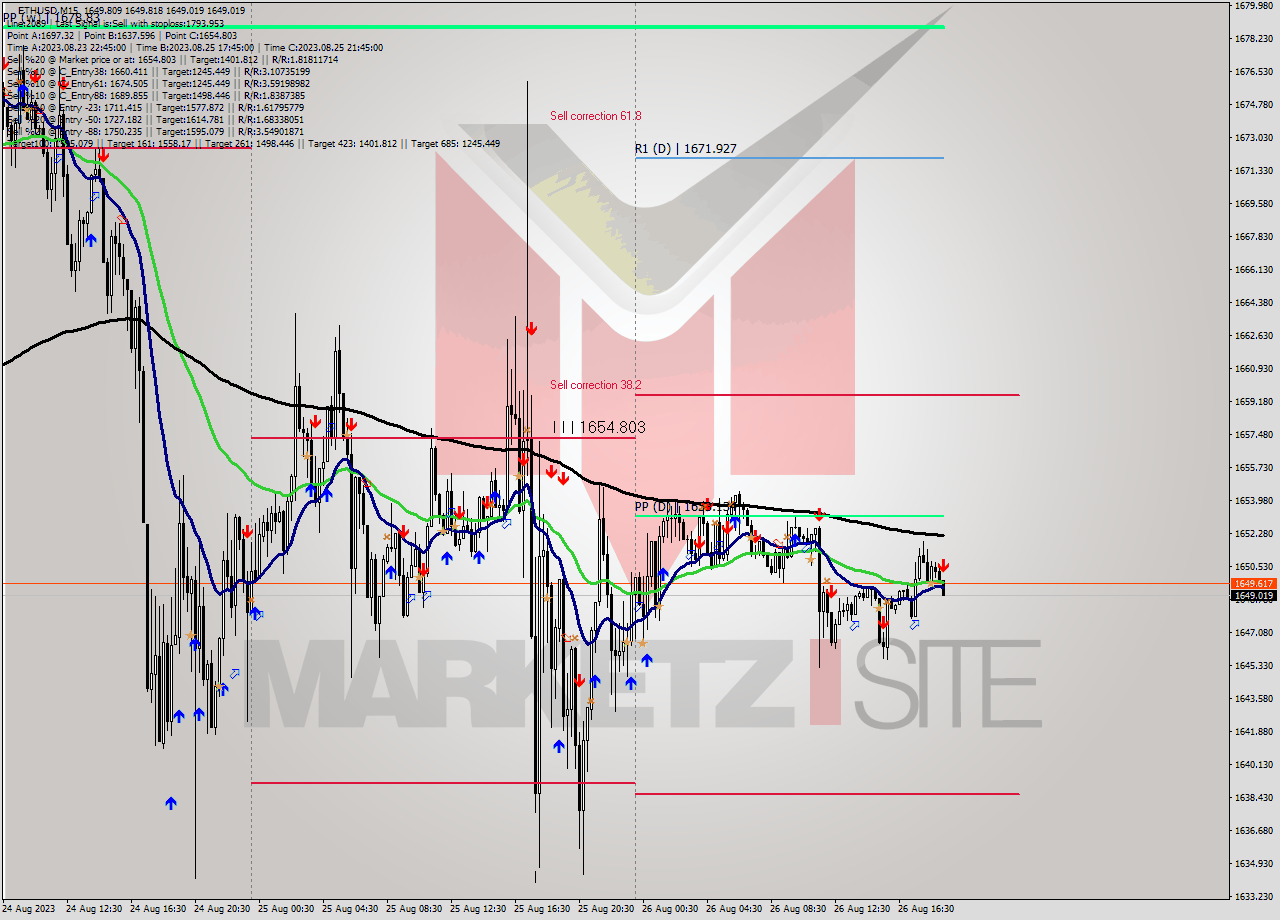Click the '24 Aug 16:30' time axis label
Viewport: 1280px width, 920px height.
click(158, 909)
